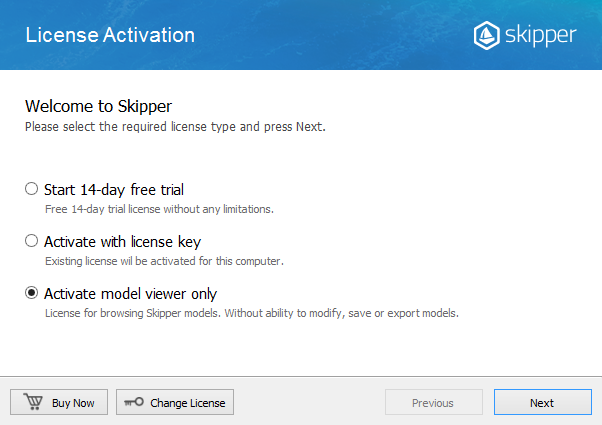Viewport: 602px width, 425px height.
Task: Choose the Activate with license key option
Action: click(31, 241)
